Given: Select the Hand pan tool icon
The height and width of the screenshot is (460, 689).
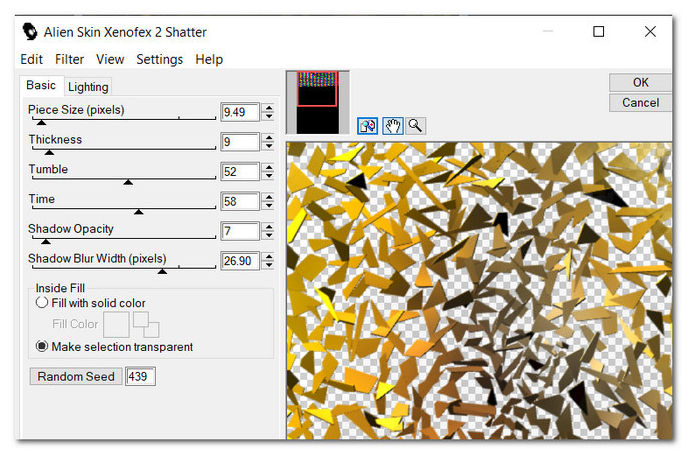Looking at the screenshot, I should [x=392, y=125].
